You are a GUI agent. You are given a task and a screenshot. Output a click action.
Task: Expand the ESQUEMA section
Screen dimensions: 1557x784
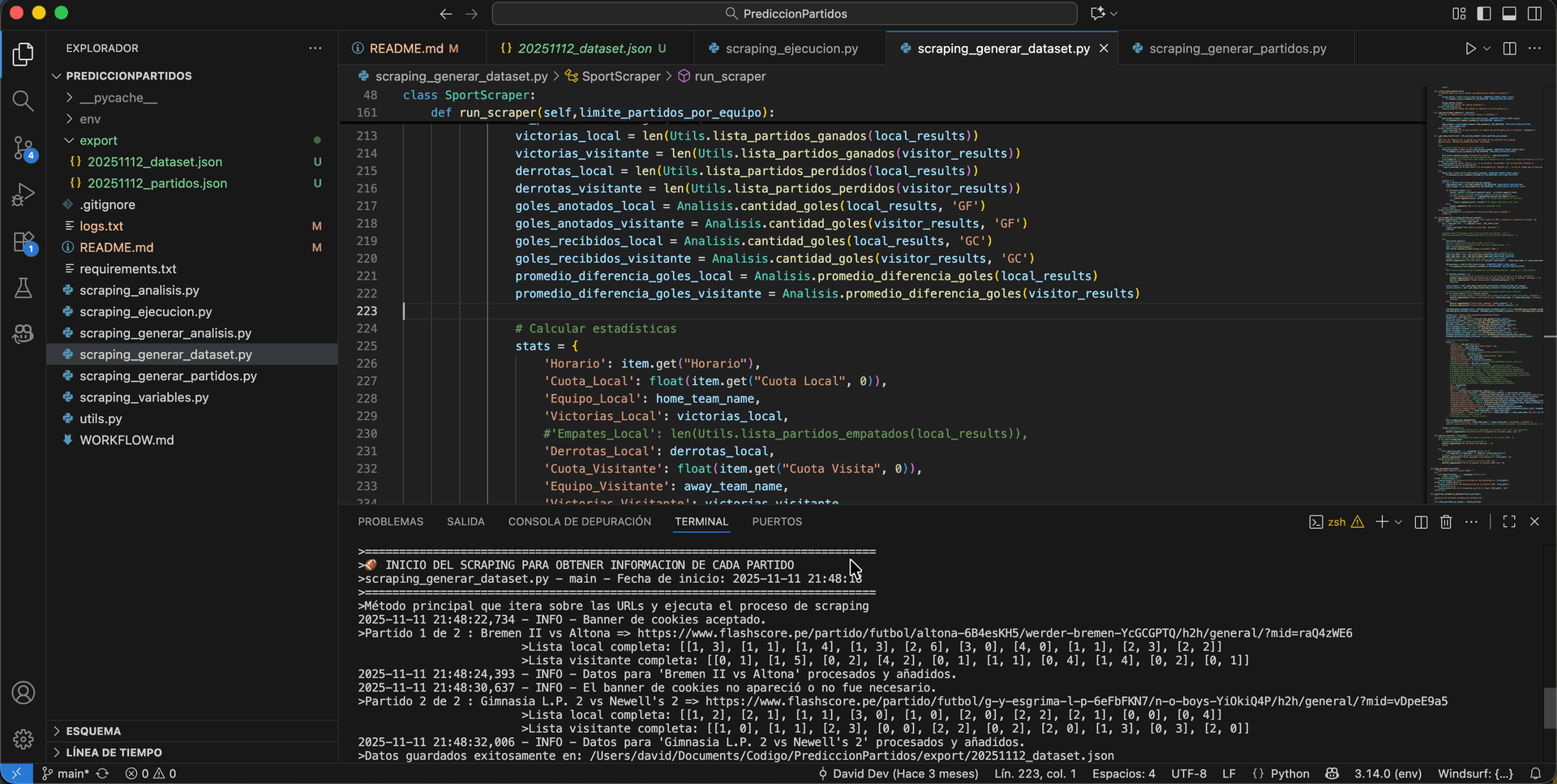tap(93, 731)
